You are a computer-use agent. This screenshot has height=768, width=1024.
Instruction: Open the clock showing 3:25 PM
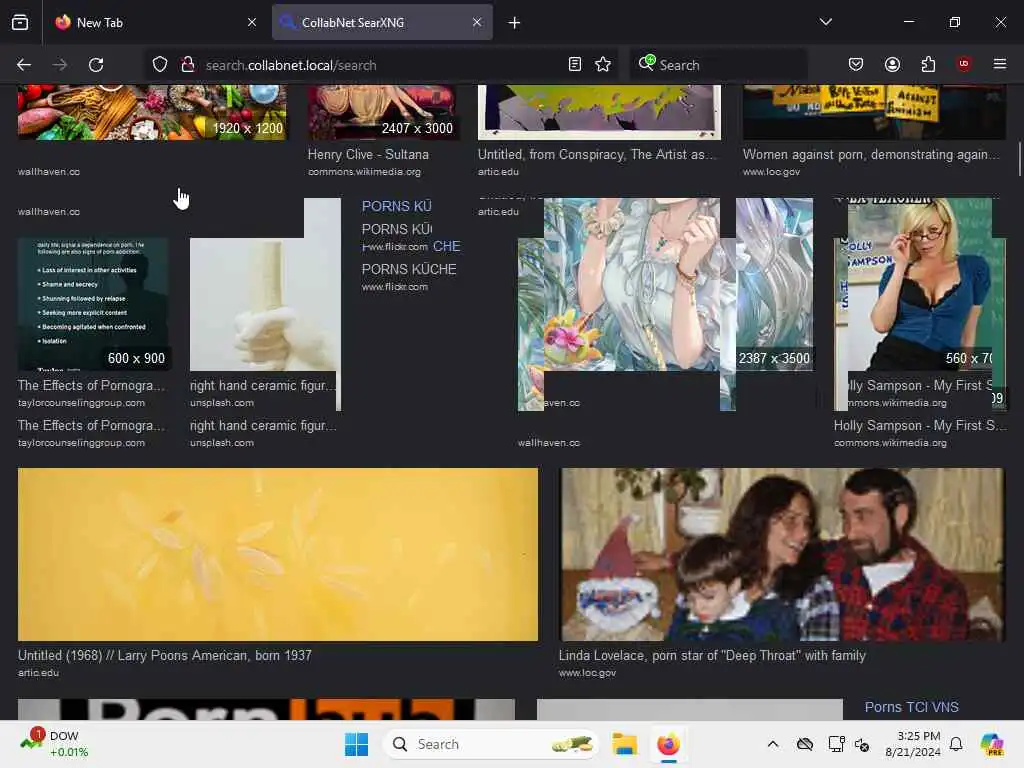point(913,744)
